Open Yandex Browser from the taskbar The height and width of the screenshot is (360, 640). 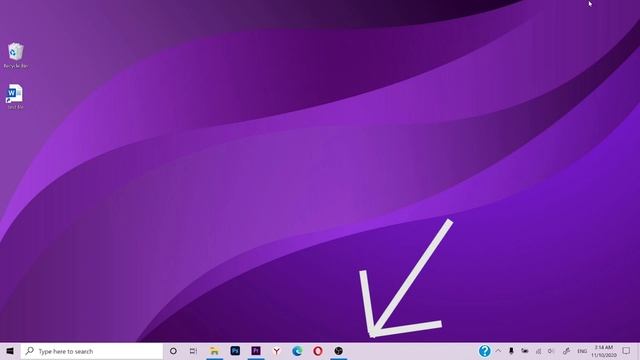tap(277, 351)
